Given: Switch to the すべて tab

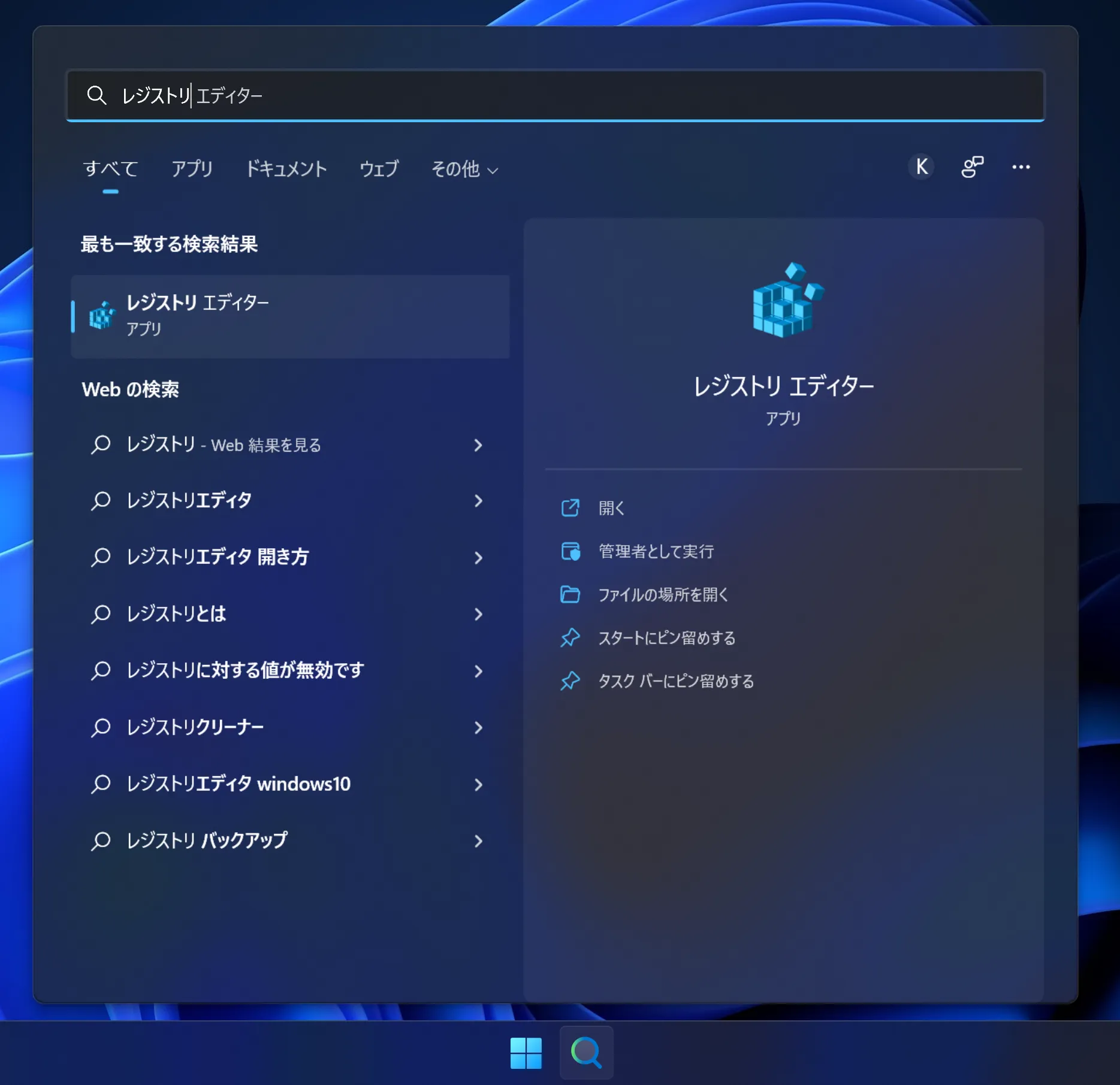Looking at the screenshot, I should point(110,169).
